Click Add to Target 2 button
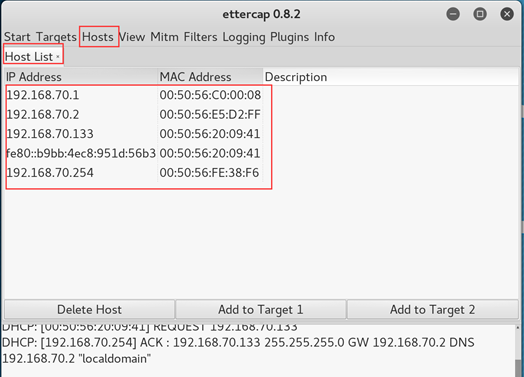Image resolution: width=524 pixels, height=377 pixels. click(432, 309)
